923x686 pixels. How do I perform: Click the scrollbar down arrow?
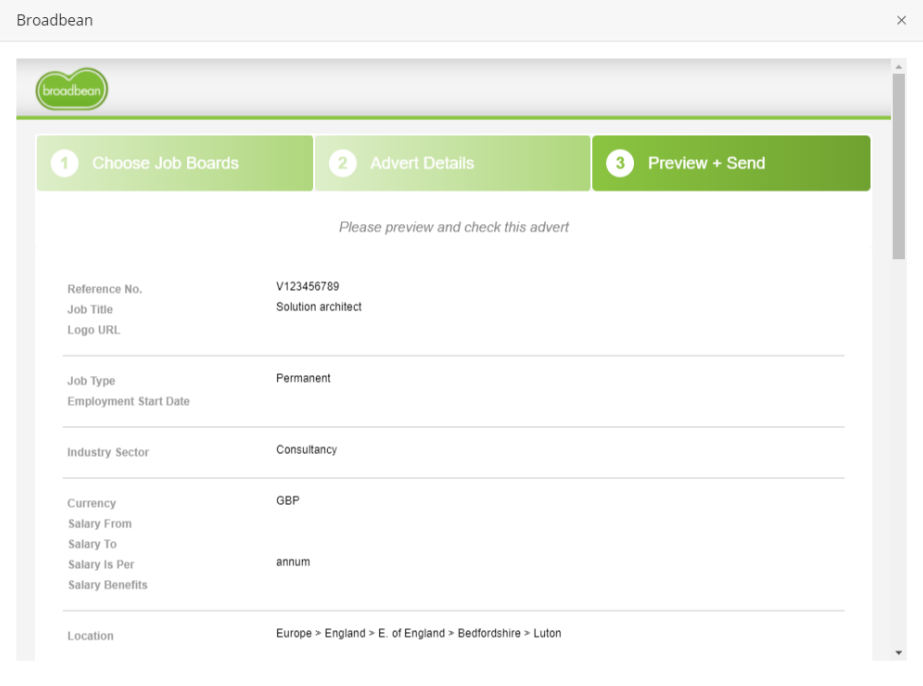pos(898,652)
